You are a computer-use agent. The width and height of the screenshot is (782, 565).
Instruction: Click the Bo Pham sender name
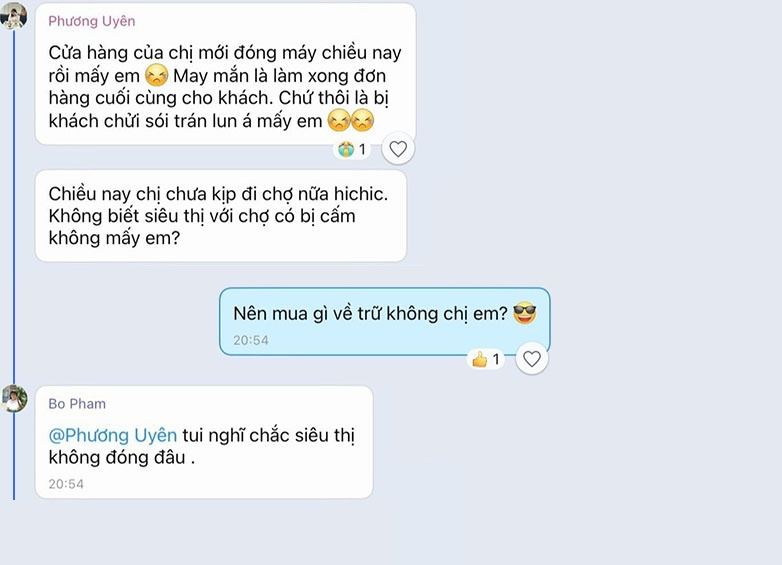[x=77, y=403]
